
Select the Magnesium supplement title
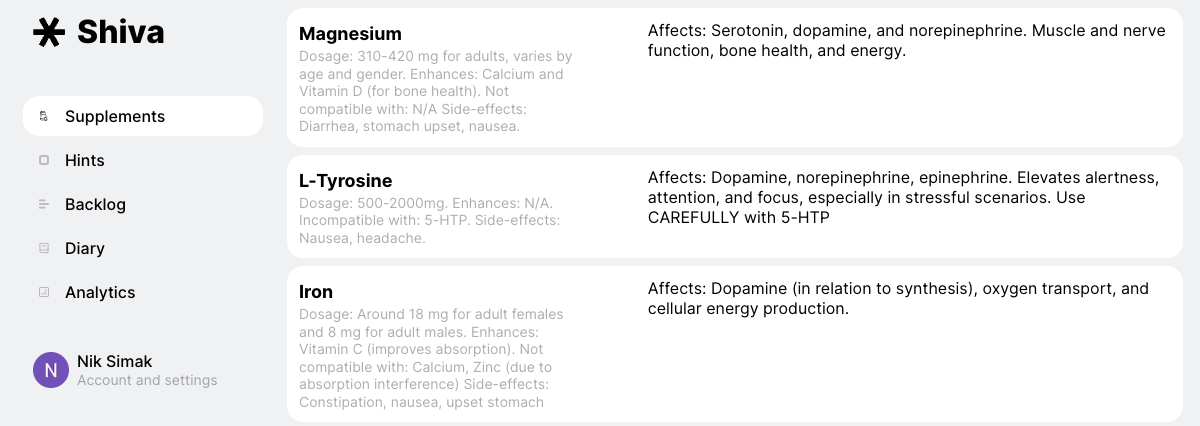point(350,34)
